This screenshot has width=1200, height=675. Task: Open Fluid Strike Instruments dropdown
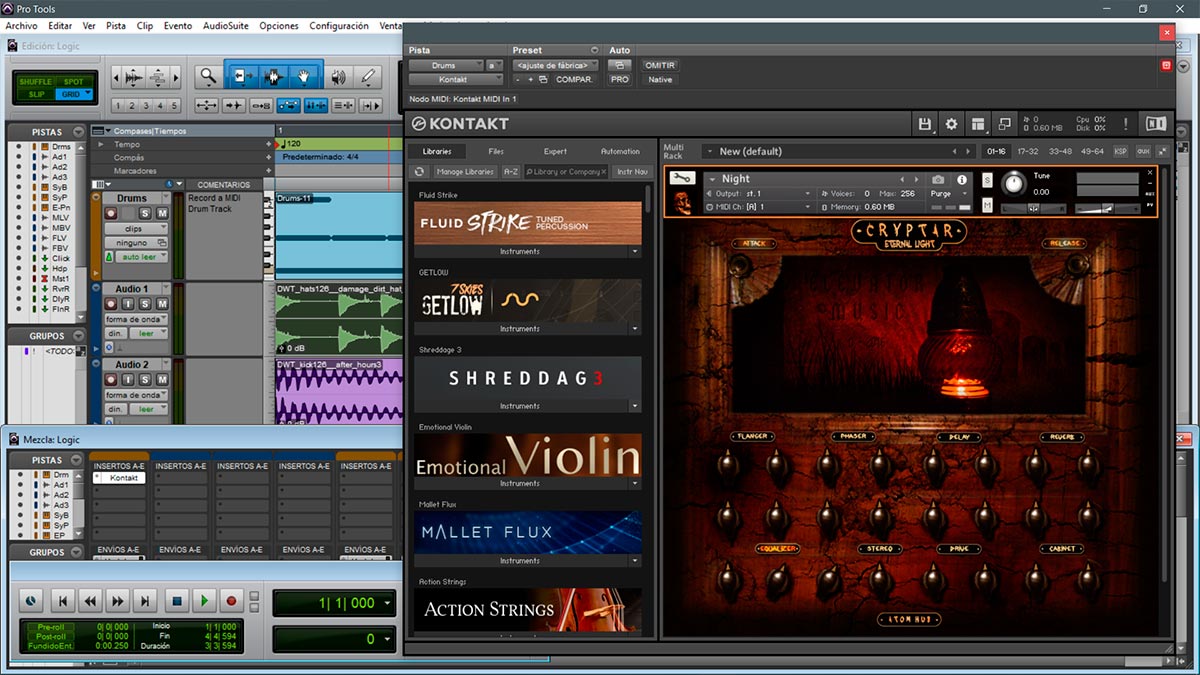[x=635, y=252]
